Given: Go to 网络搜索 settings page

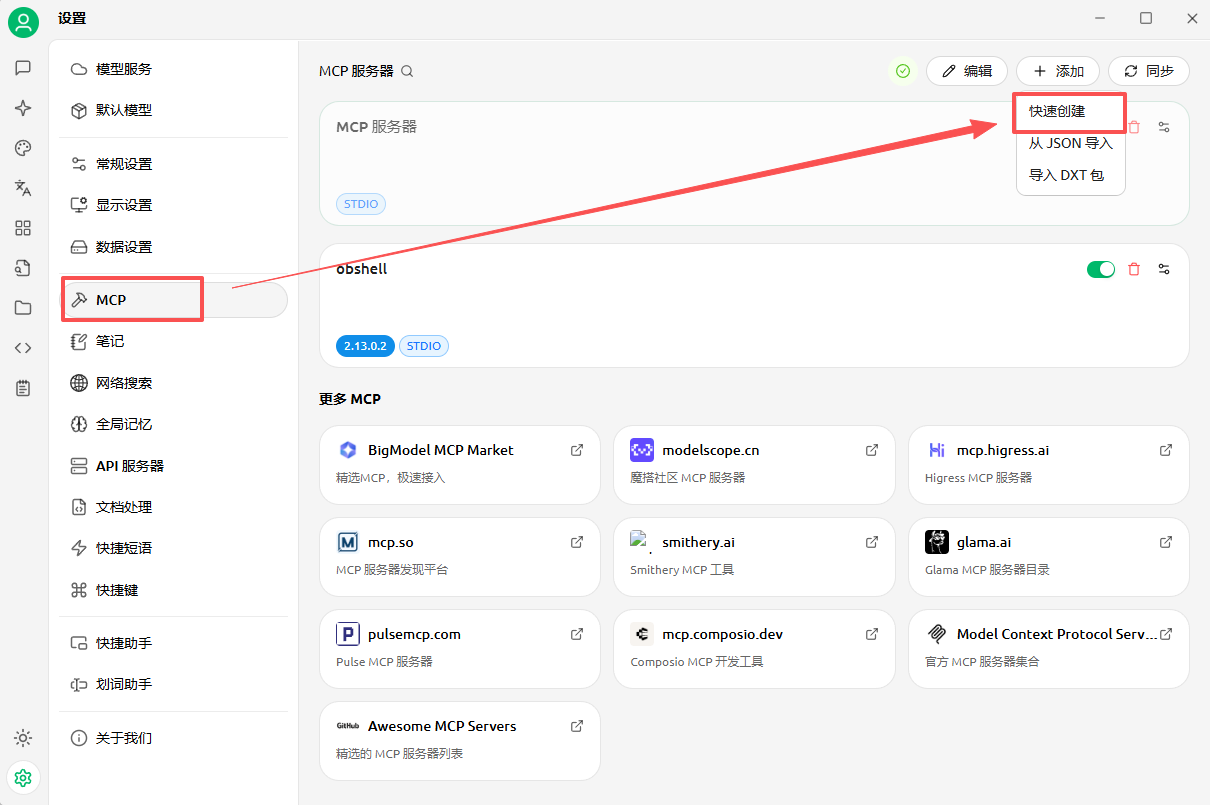Looking at the screenshot, I should [124, 383].
